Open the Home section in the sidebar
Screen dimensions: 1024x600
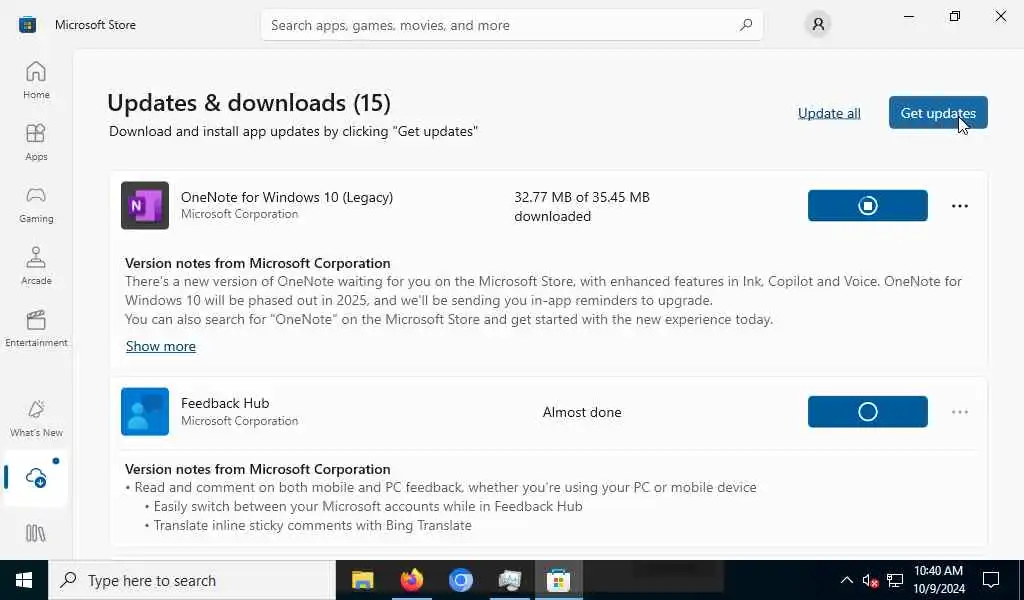coord(36,80)
